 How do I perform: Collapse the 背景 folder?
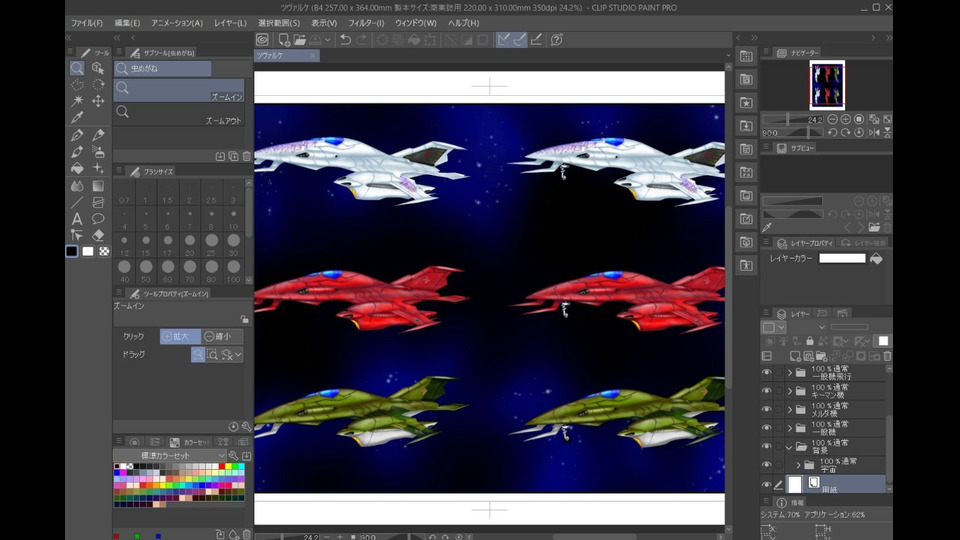point(790,447)
